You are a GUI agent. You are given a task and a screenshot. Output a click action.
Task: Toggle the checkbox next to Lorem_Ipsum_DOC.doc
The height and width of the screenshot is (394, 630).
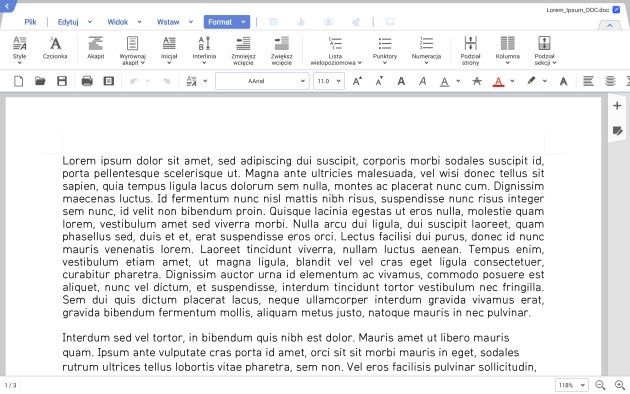coord(616,10)
